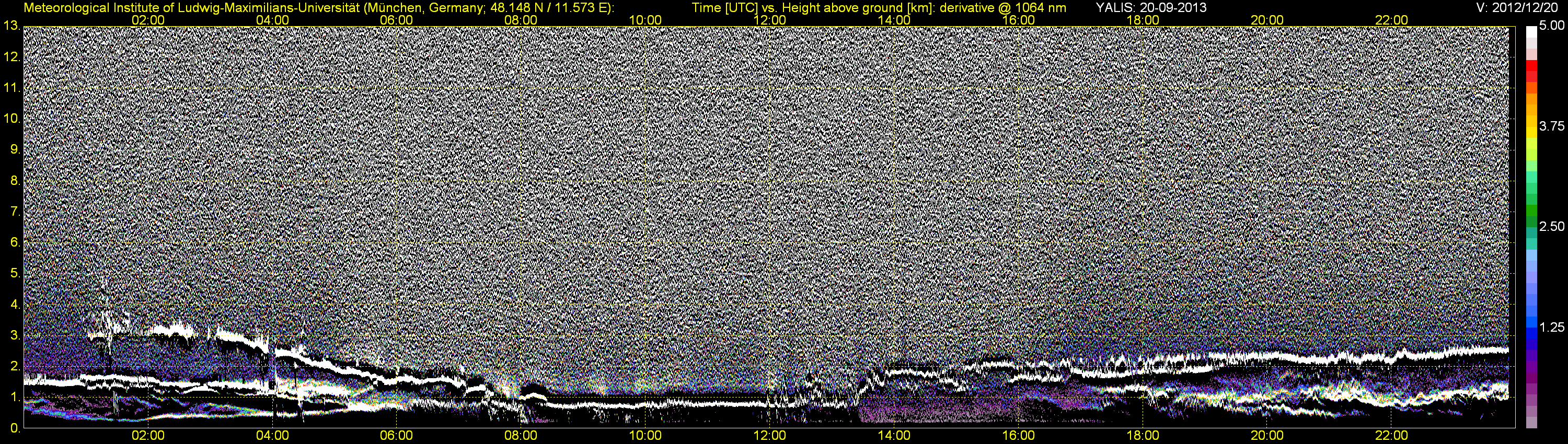
Task: Click the 06:00 label on the top time axis
Action: click(396, 20)
